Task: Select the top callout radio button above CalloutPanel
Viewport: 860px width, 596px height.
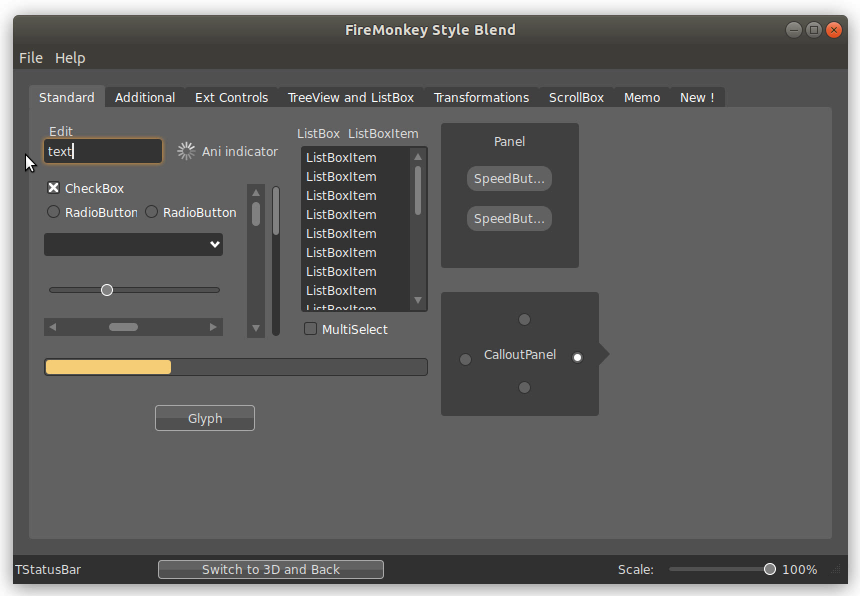Action: click(x=524, y=320)
